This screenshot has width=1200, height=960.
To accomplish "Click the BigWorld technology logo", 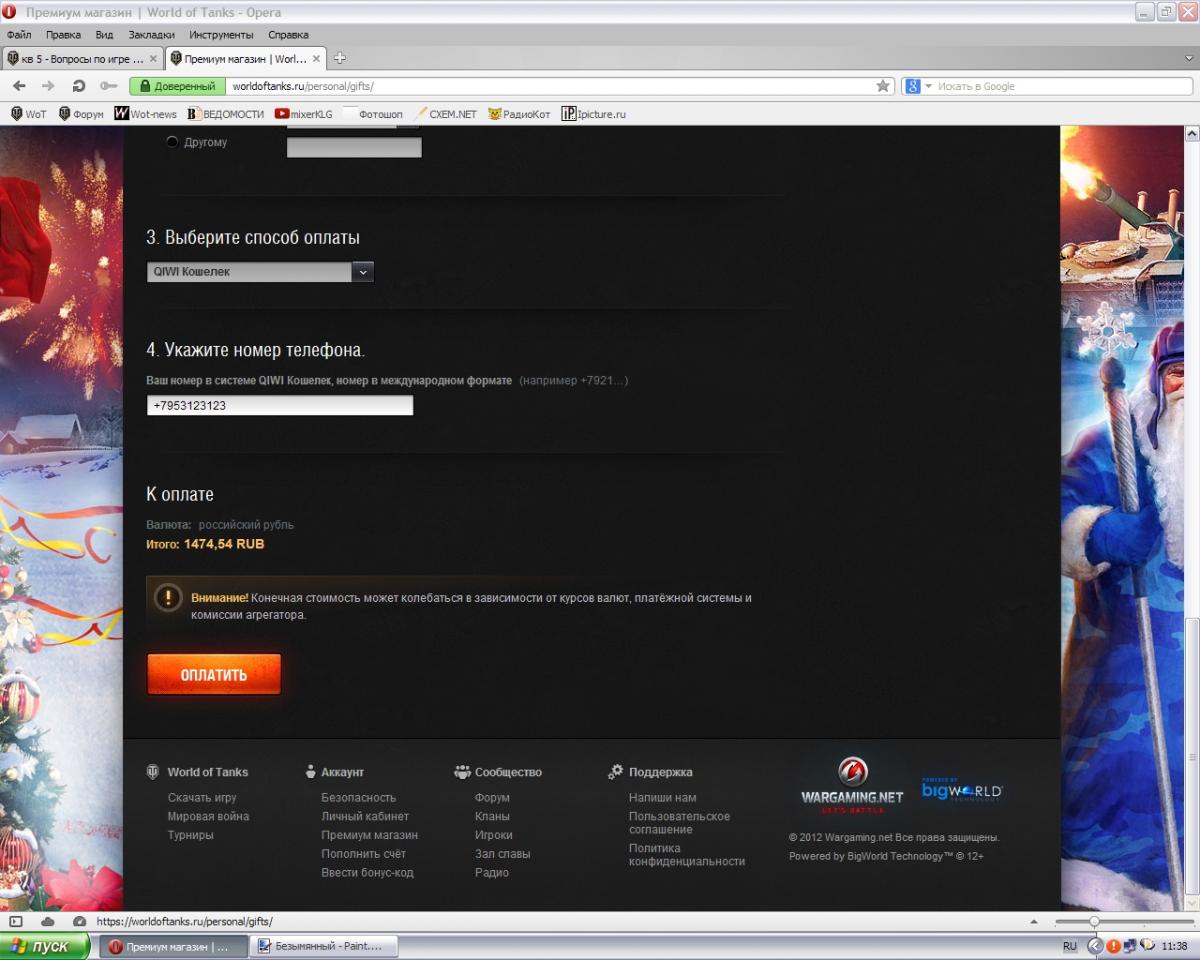I will coord(961,790).
